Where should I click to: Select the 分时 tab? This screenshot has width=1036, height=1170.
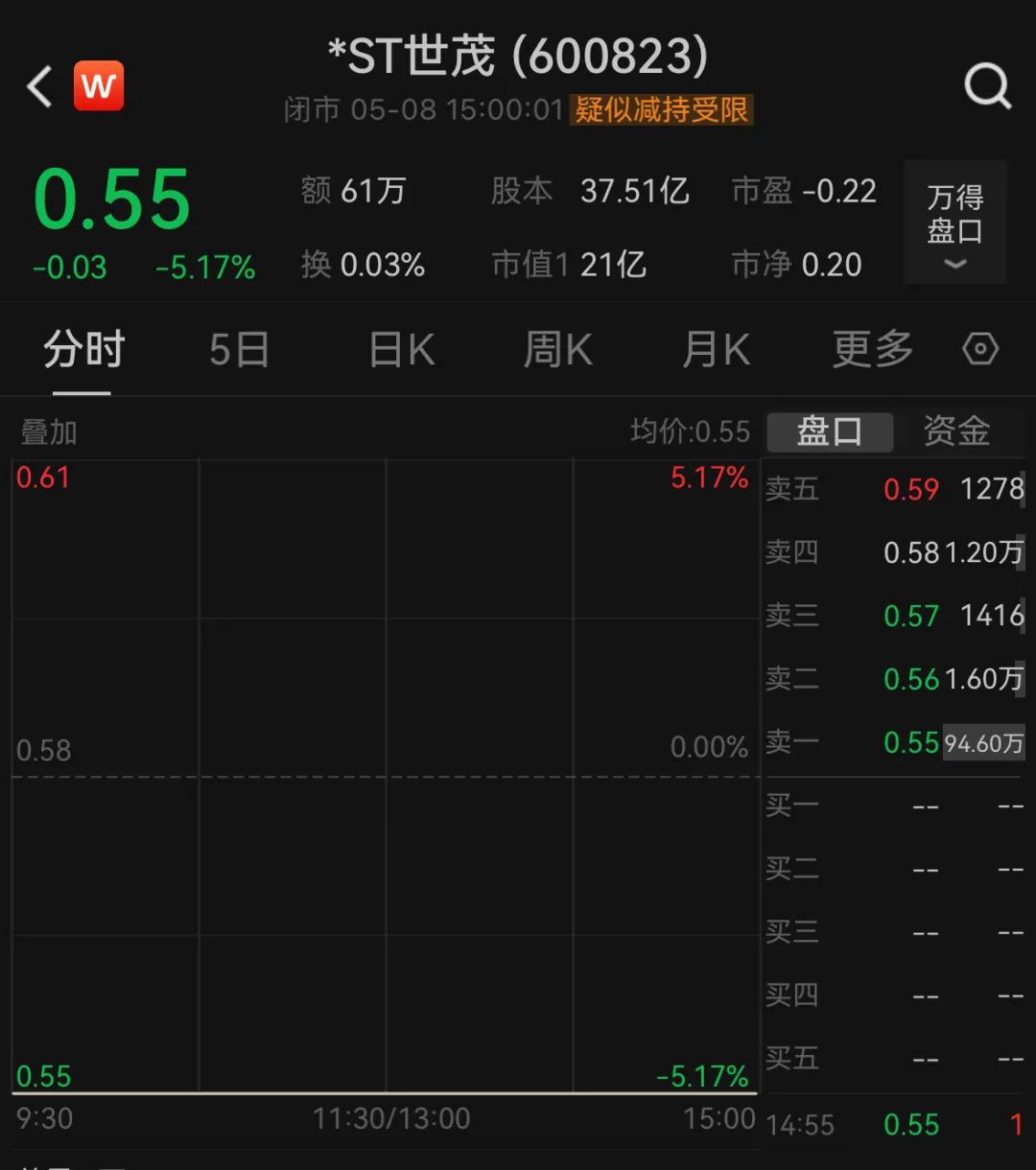[x=83, y=350]
